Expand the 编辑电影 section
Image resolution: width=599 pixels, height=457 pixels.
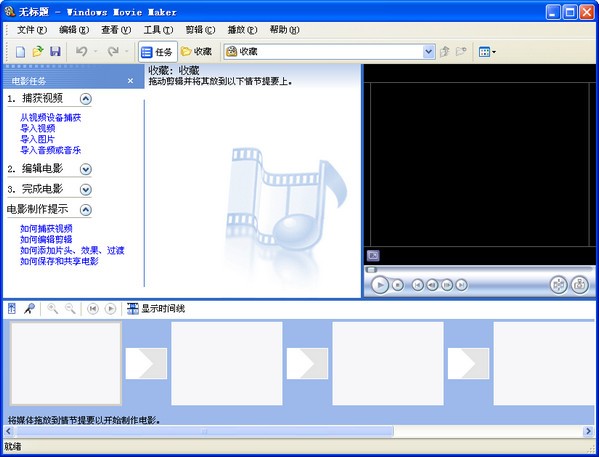click(86, 169)
